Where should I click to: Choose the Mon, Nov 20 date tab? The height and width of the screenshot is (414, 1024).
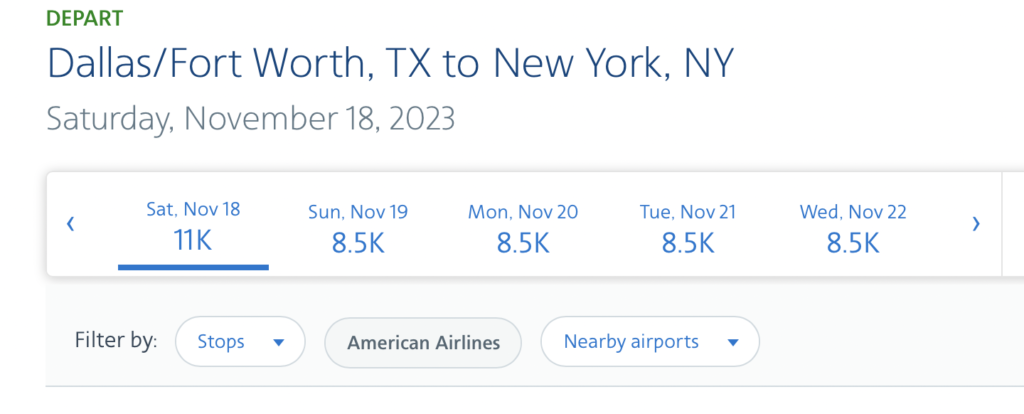tap(523, 227)
